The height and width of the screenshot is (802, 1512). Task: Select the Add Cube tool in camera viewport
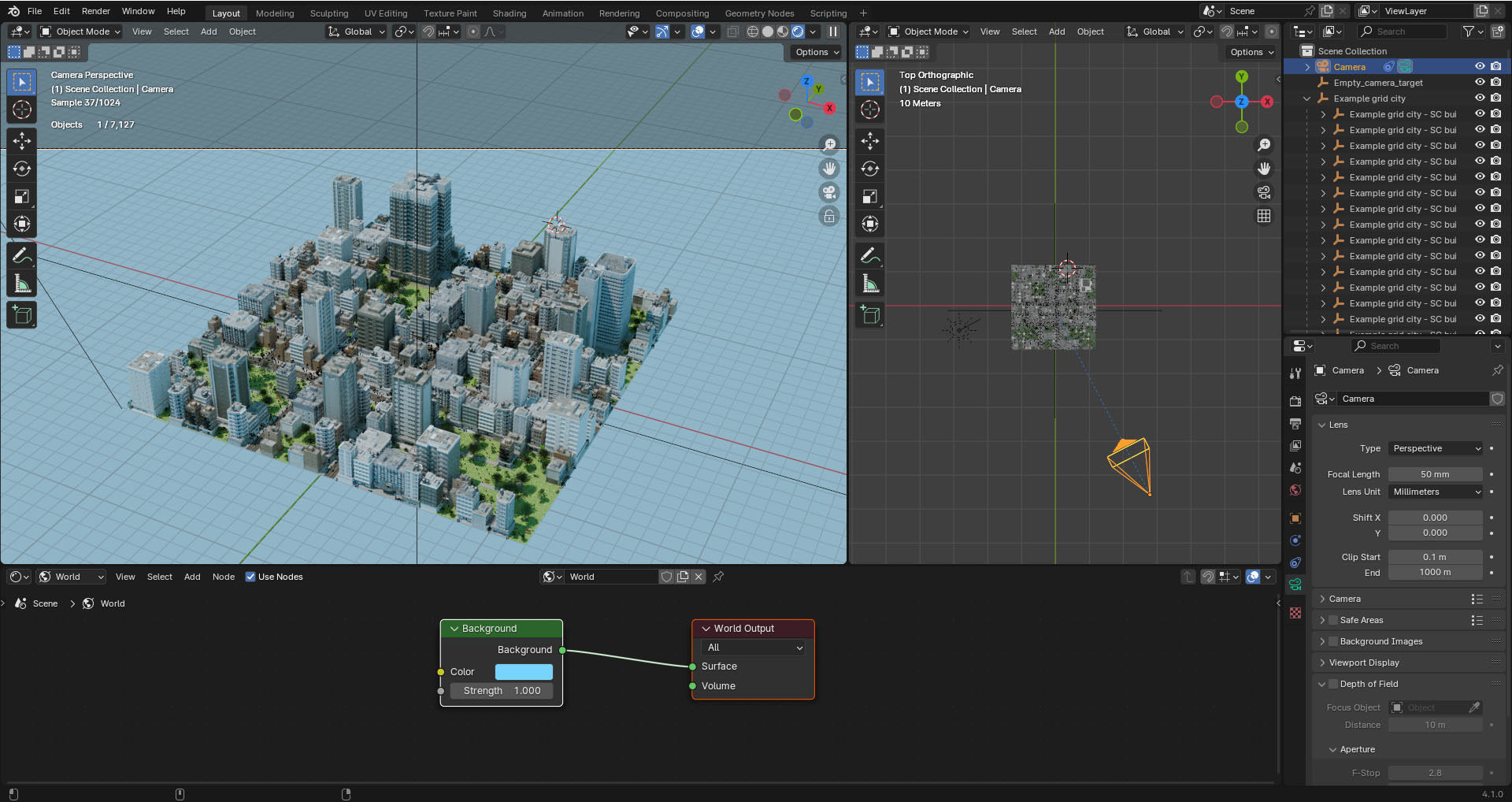22,315
